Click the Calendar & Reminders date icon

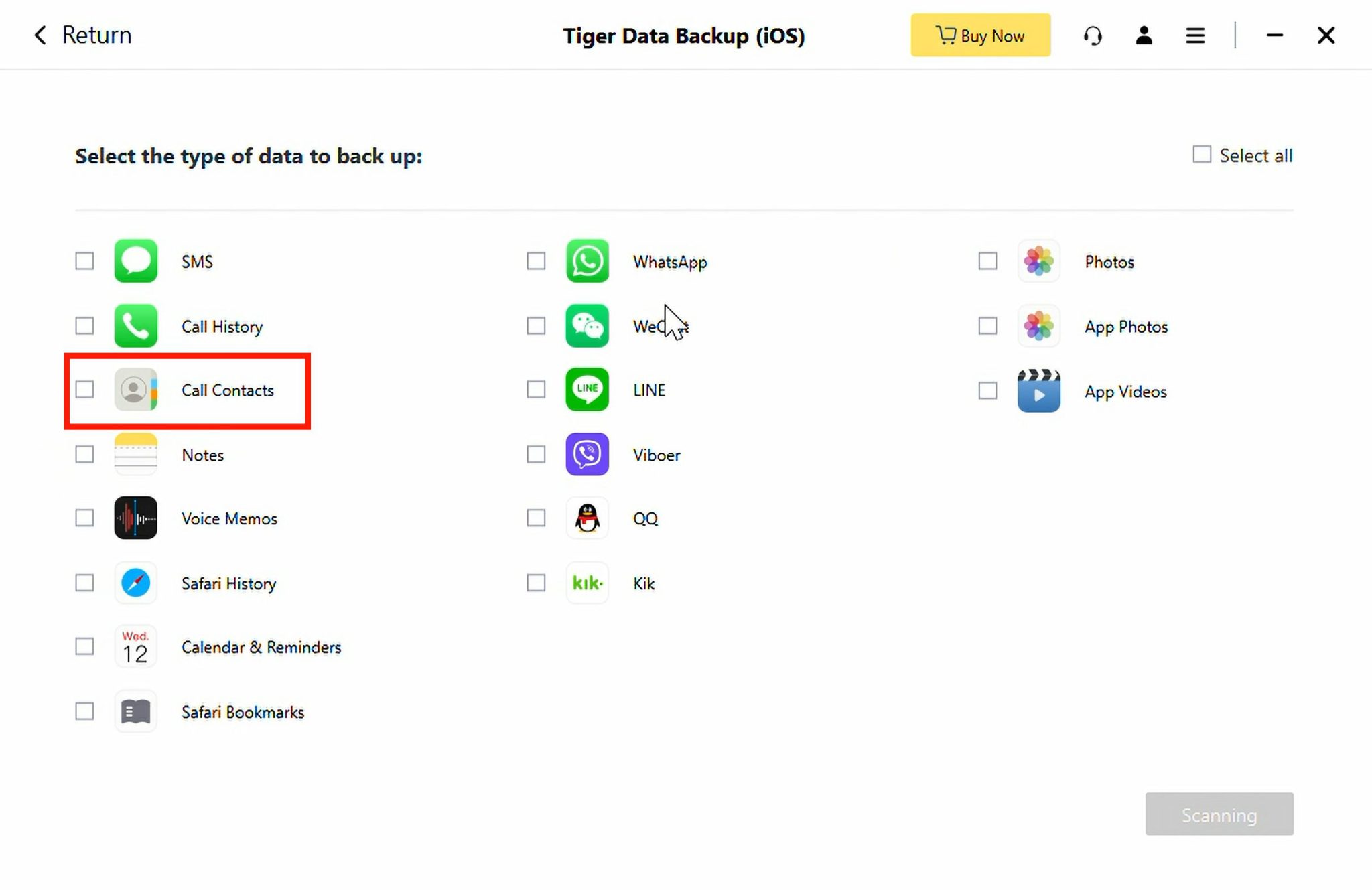pyautogui.click(x=135, y=647)
